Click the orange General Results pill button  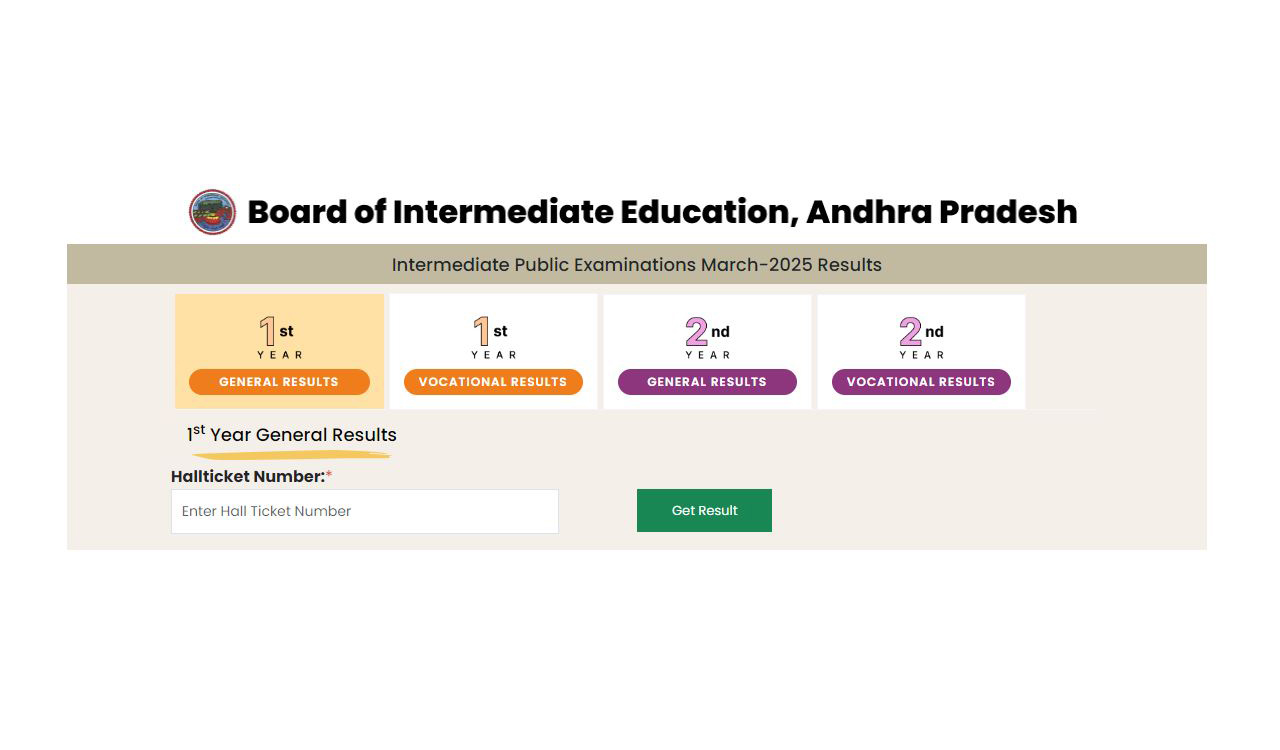coord(279,382)
